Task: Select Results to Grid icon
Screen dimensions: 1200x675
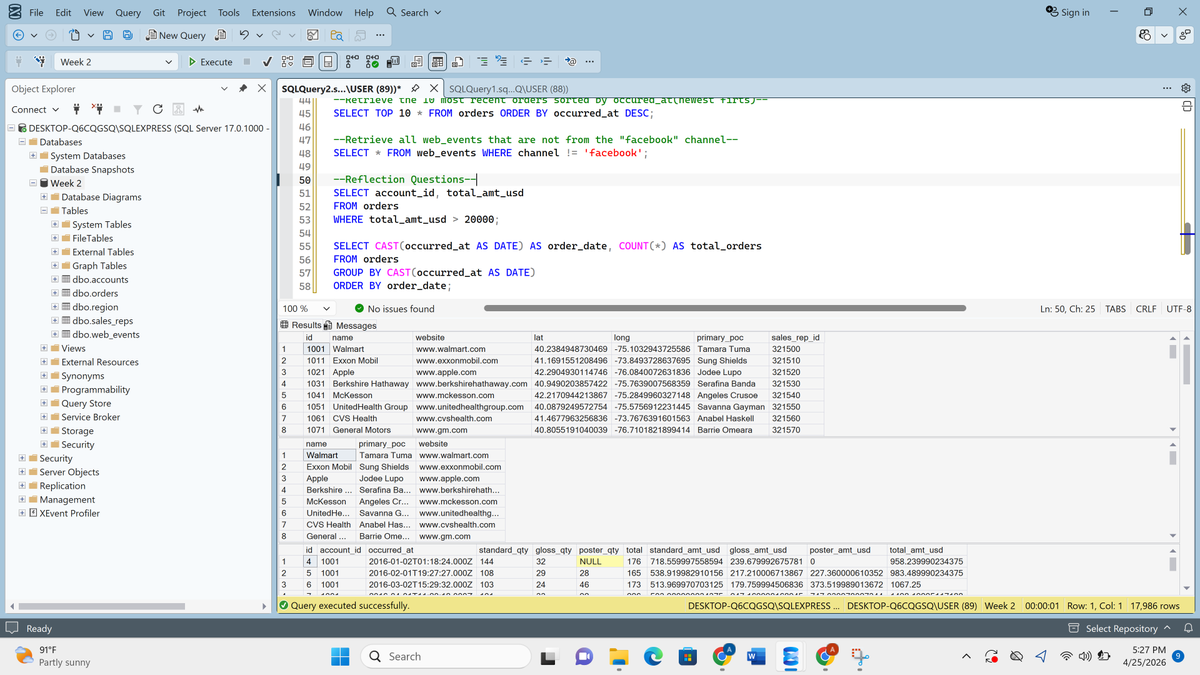Action: click(438, 62)
